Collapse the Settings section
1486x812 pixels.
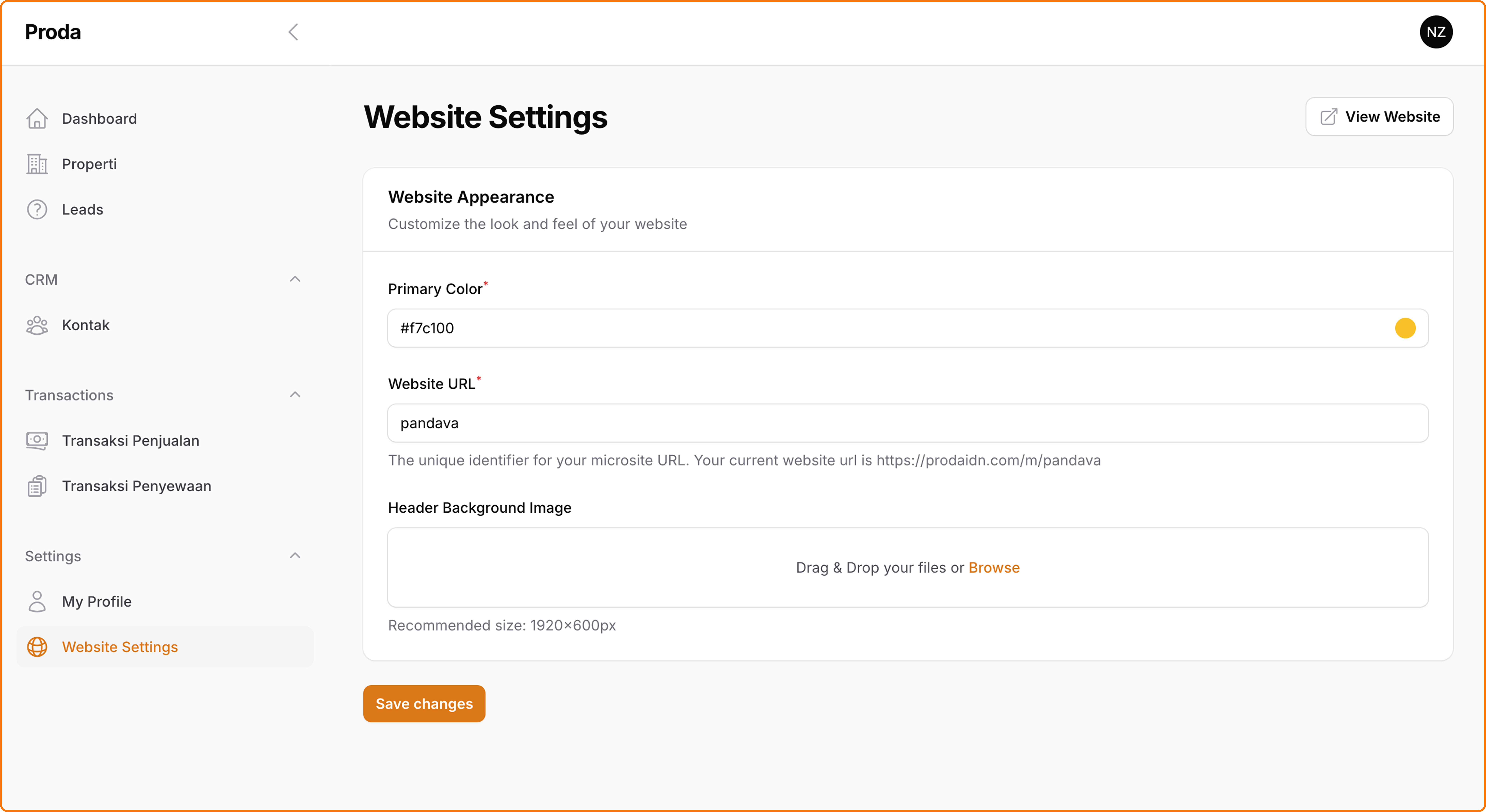point(295,556)
